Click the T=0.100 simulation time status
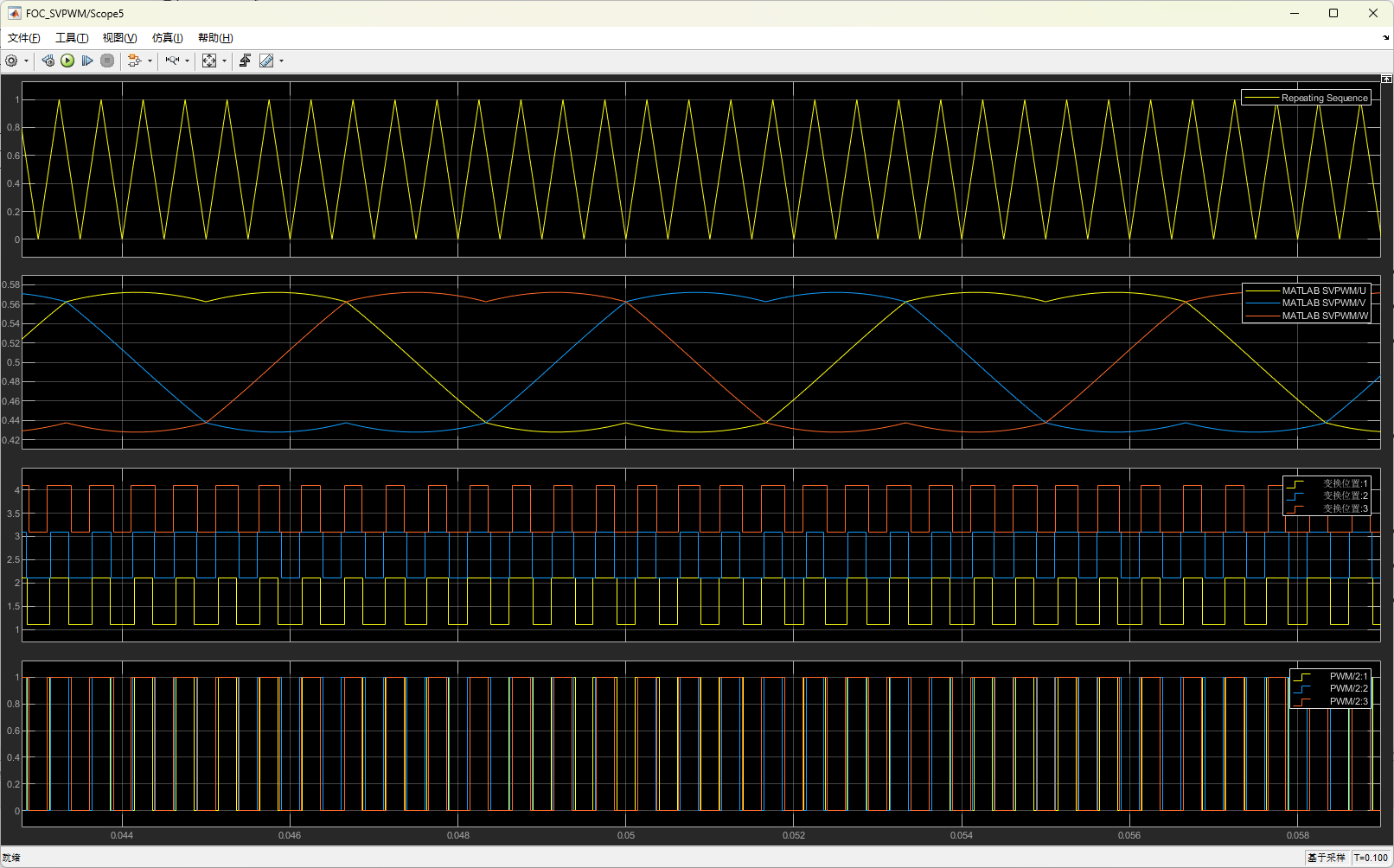The width and height of the screenshot is (1394, 868). 1371,858
